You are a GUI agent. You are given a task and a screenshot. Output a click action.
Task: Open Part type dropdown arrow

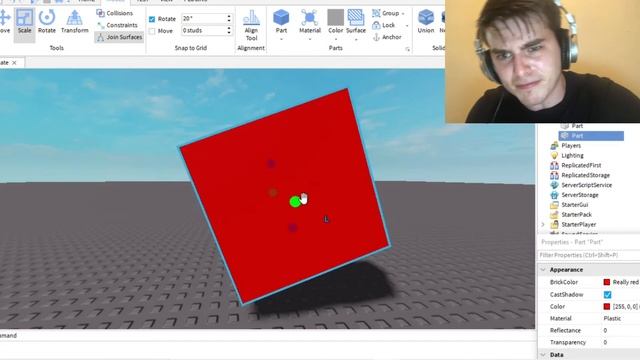281,39
